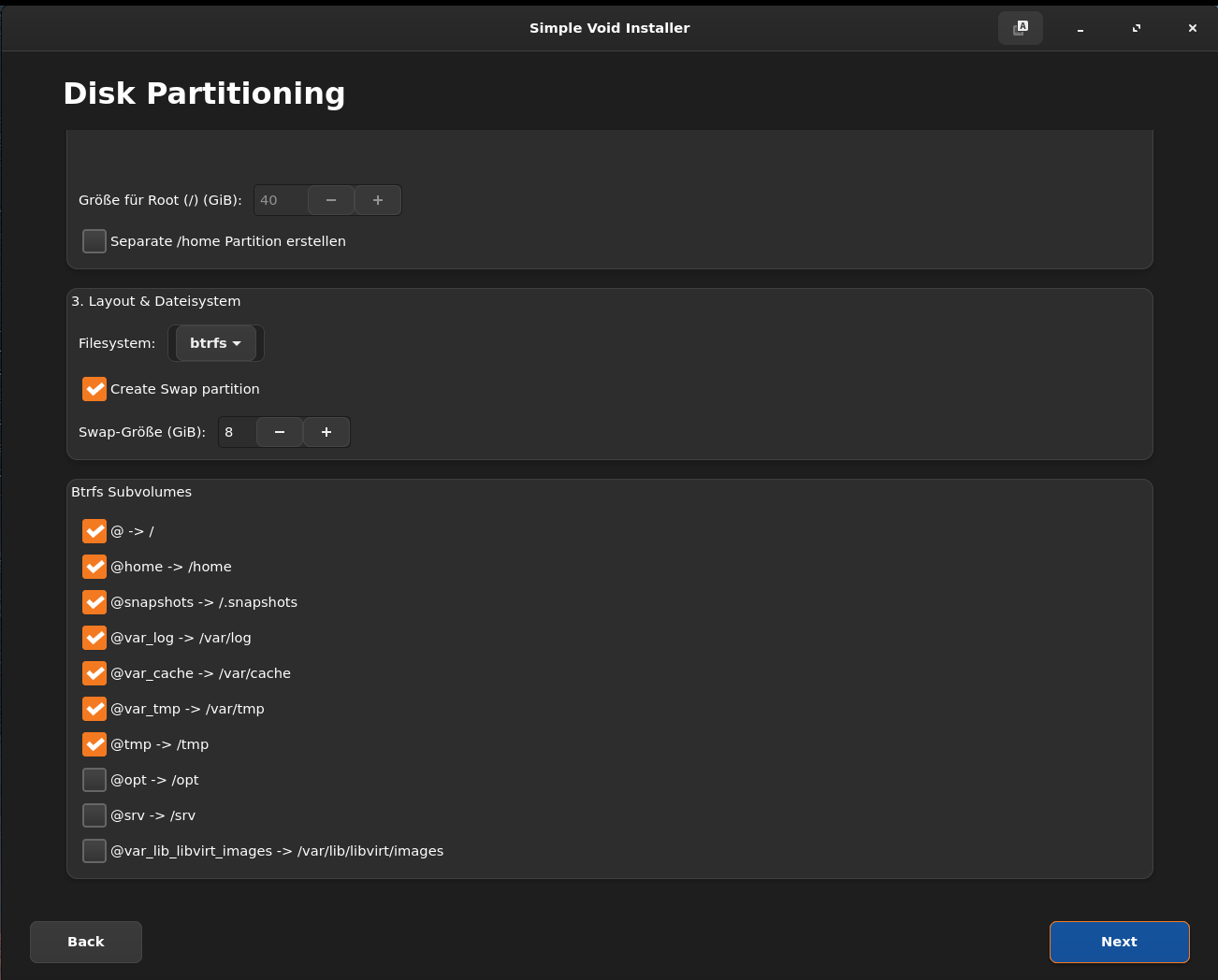The image size is (1218, 980).
Task: Enable @var_lib_libvirt_images subvolume
Action: (x=94, y=851)
